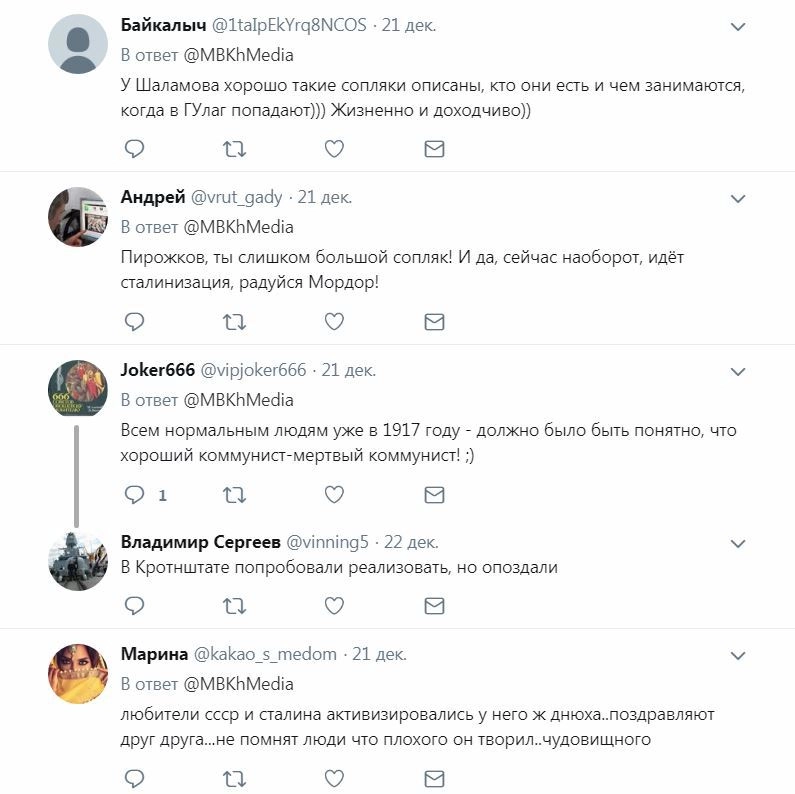Reply to Joker666's tweet
The width and height of the screenshot is (795, 794).
click(x=134, y=494)
